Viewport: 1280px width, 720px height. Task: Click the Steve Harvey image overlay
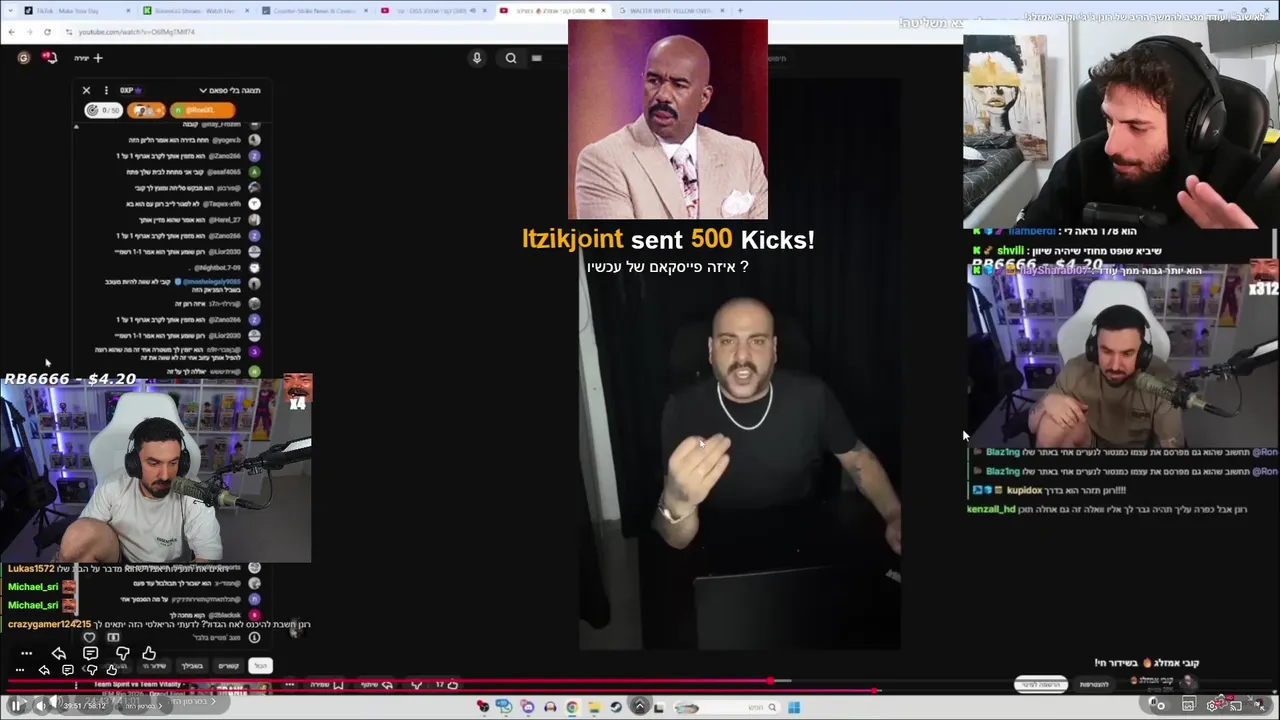668,119
